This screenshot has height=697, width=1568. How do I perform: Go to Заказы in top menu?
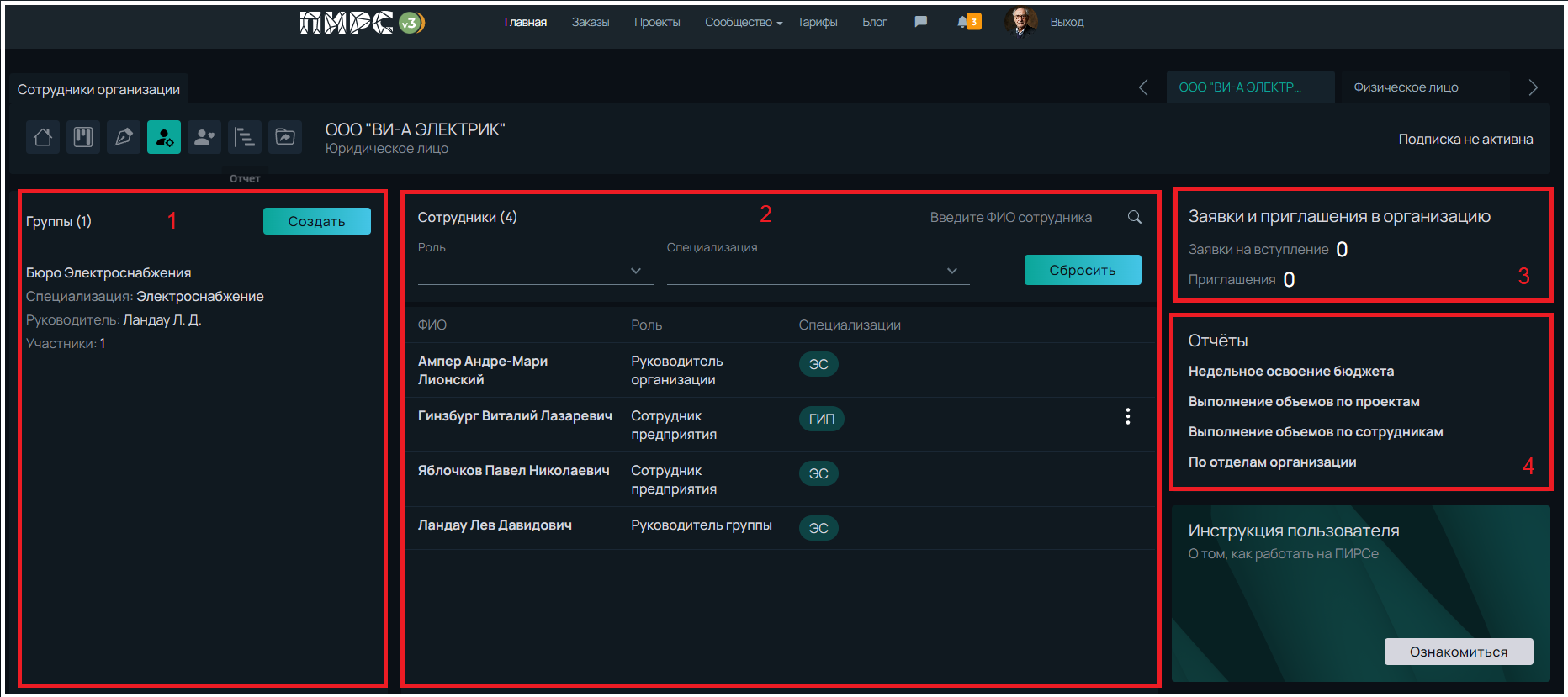[x=590, y=23]
